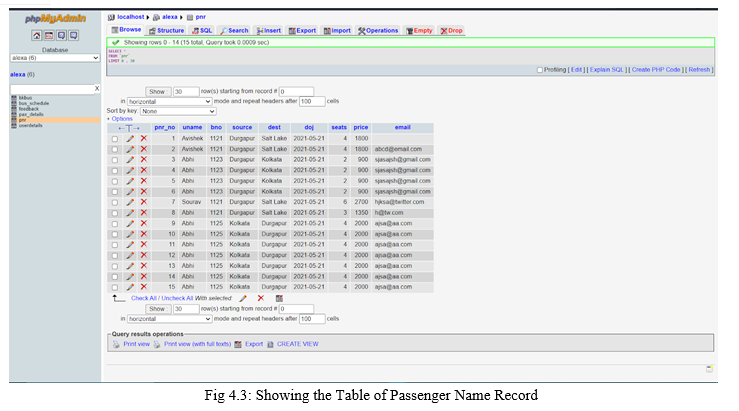The width and height of the screenshot is (739, 411).
Task: Edit row with pnr_no 6
Action: tap(130, 191)
